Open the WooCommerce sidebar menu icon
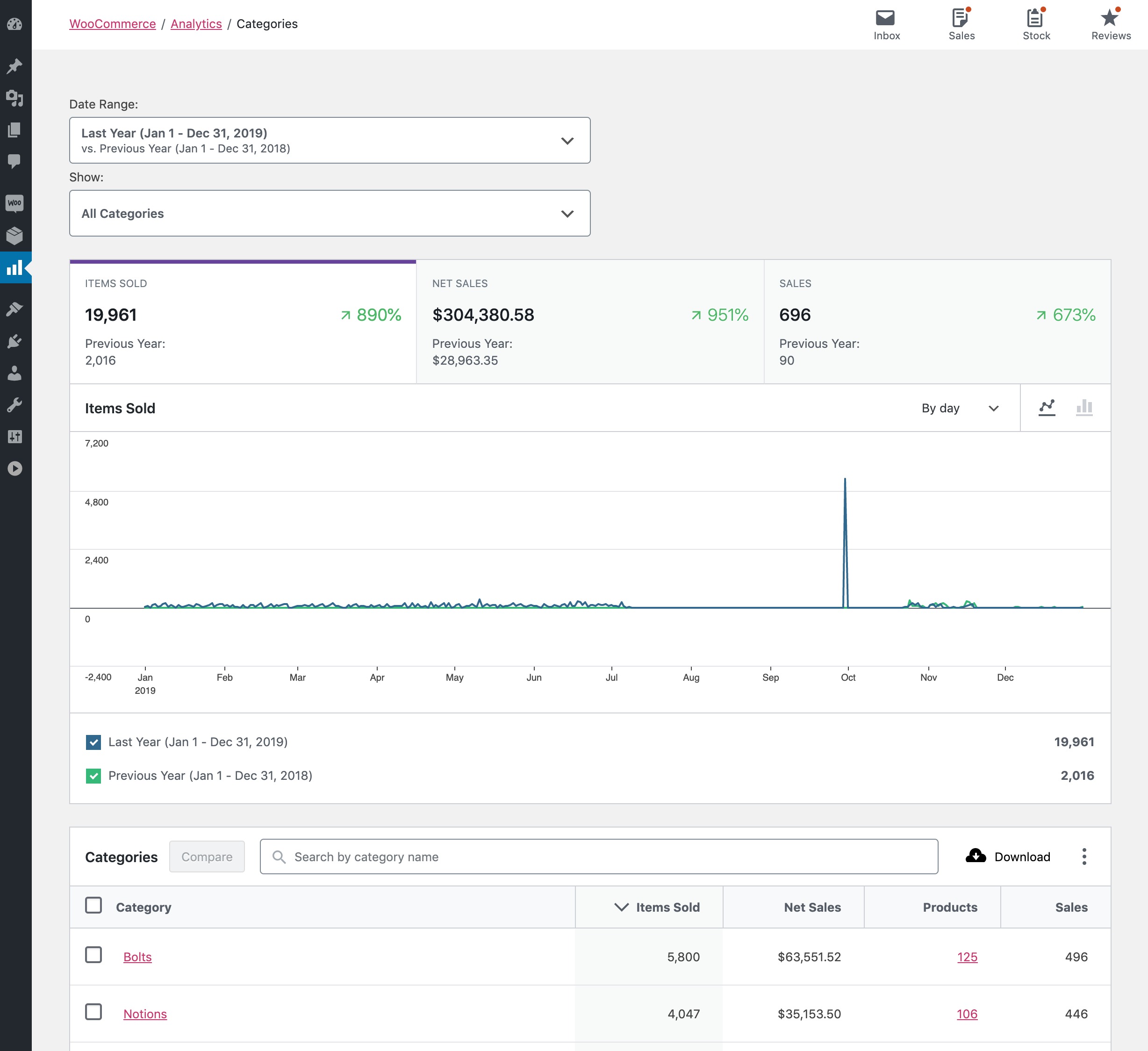The width and height of the screenshot is (1148, 1051). [x=15, y=203]
